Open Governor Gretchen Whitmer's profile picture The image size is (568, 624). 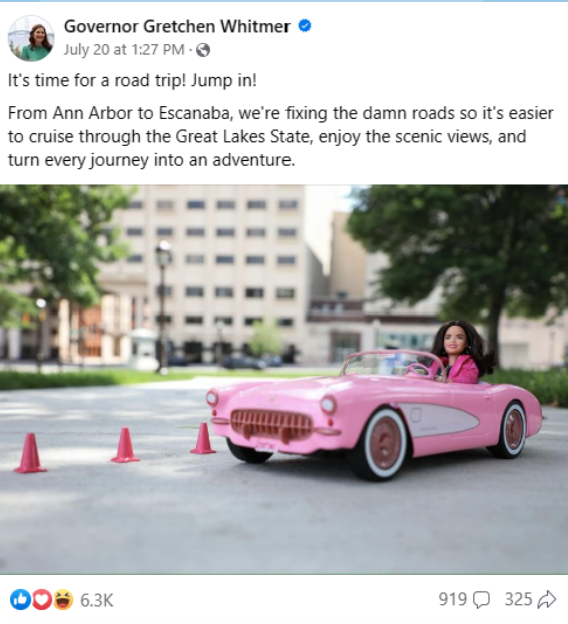pyautogui.click(x=31, y=39)
